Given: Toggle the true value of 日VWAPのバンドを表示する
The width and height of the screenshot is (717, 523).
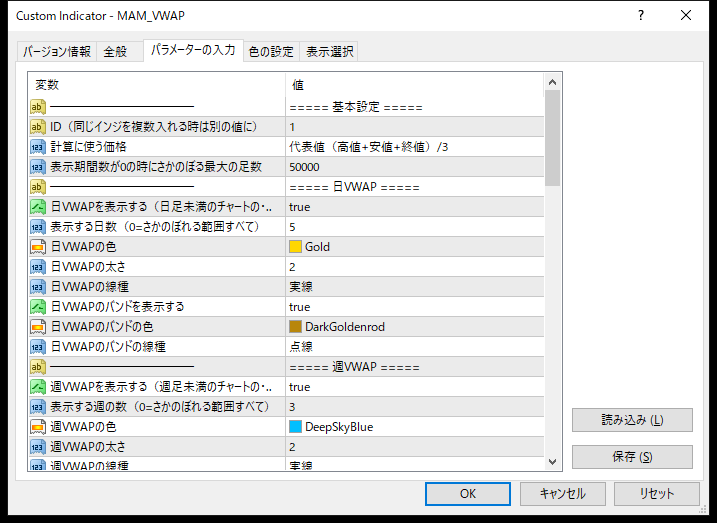Looking at the screenshot, I should coord(415,307).
